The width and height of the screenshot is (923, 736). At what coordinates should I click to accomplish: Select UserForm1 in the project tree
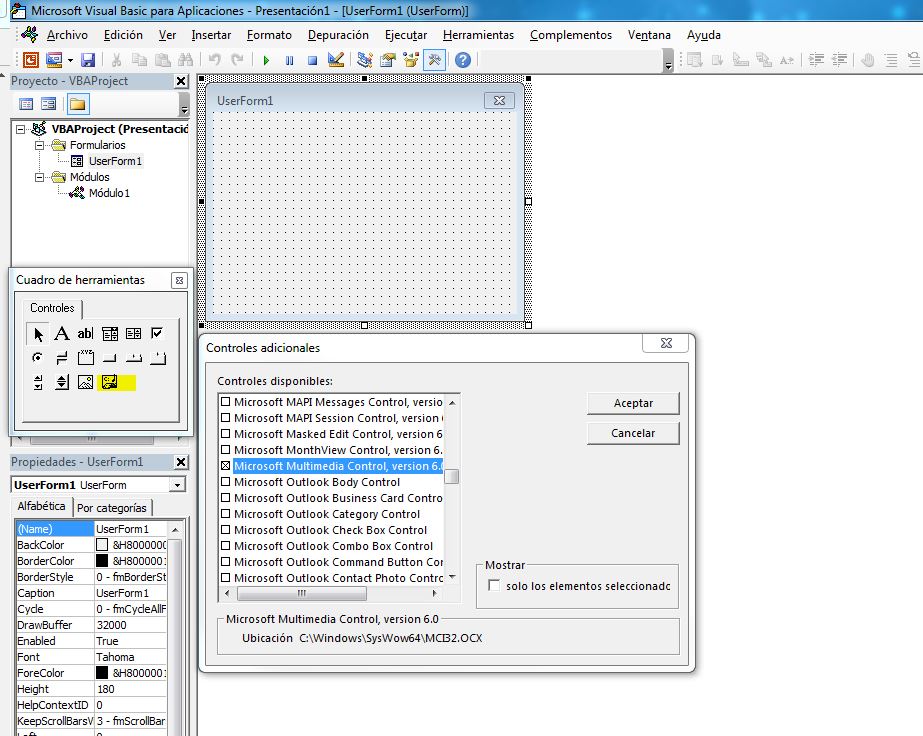(115, 161)
